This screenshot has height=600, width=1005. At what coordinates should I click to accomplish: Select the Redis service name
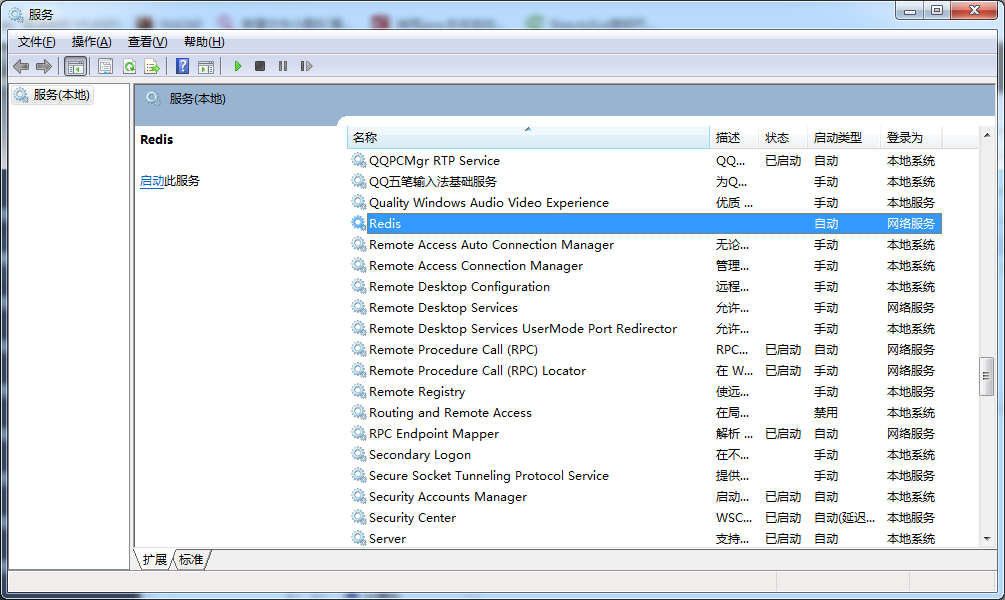385,224
